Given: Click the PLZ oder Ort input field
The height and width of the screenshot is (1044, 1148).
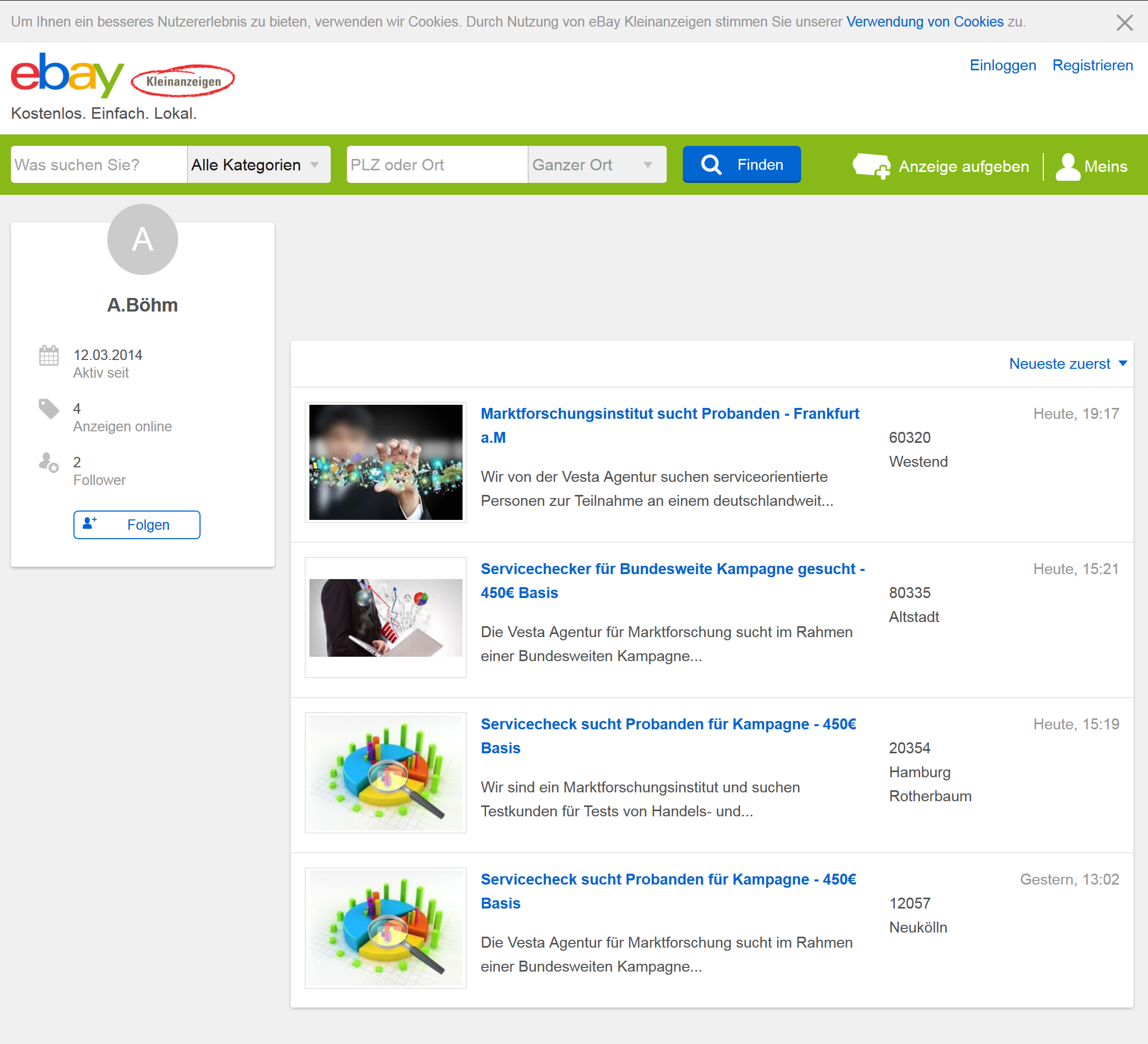Looking at the screenshot, I should pos(437,165).
